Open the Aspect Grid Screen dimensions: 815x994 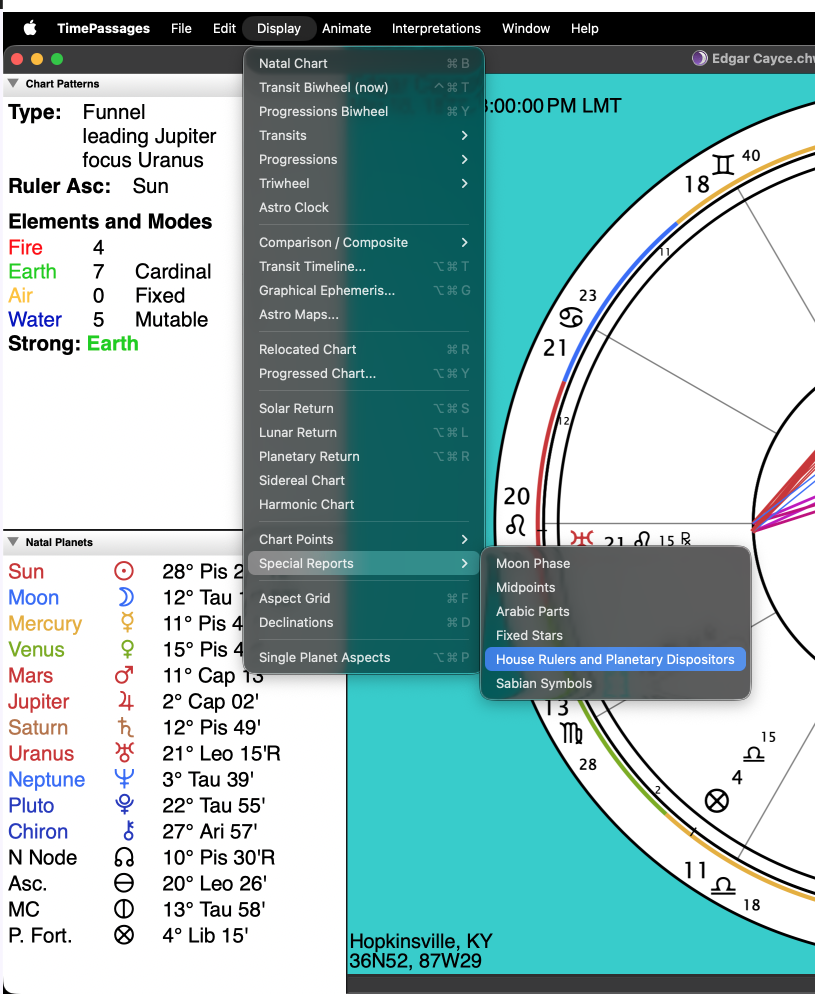[363, 598]
